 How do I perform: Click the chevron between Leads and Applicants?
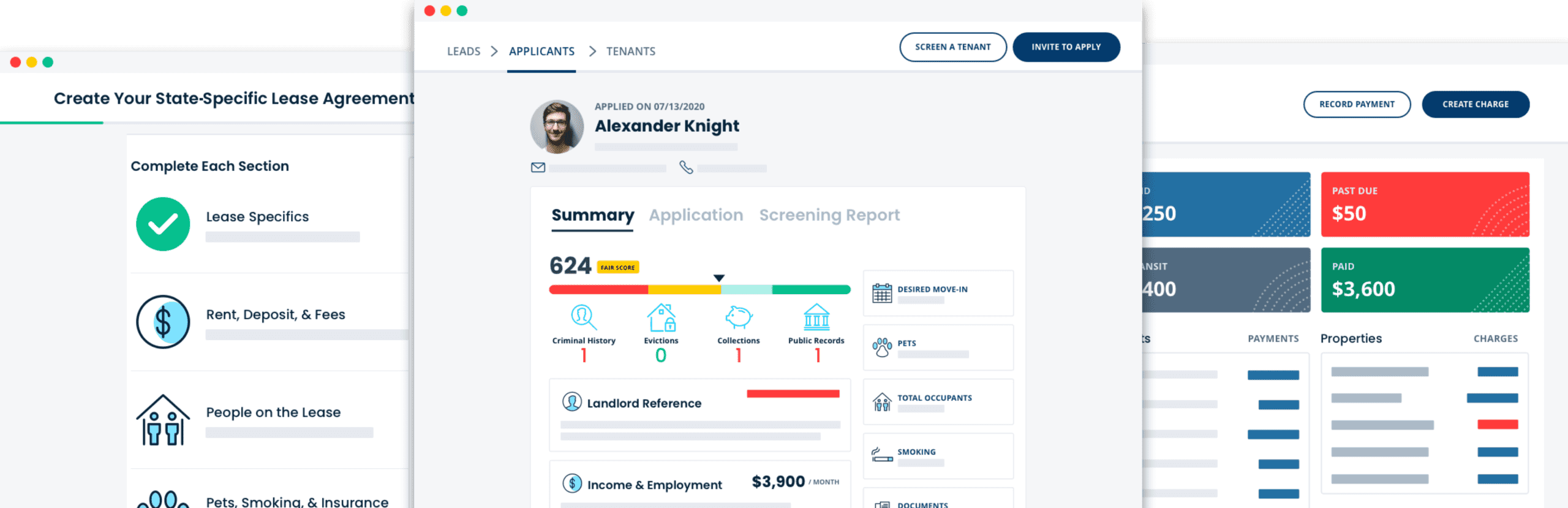point(494,51)
